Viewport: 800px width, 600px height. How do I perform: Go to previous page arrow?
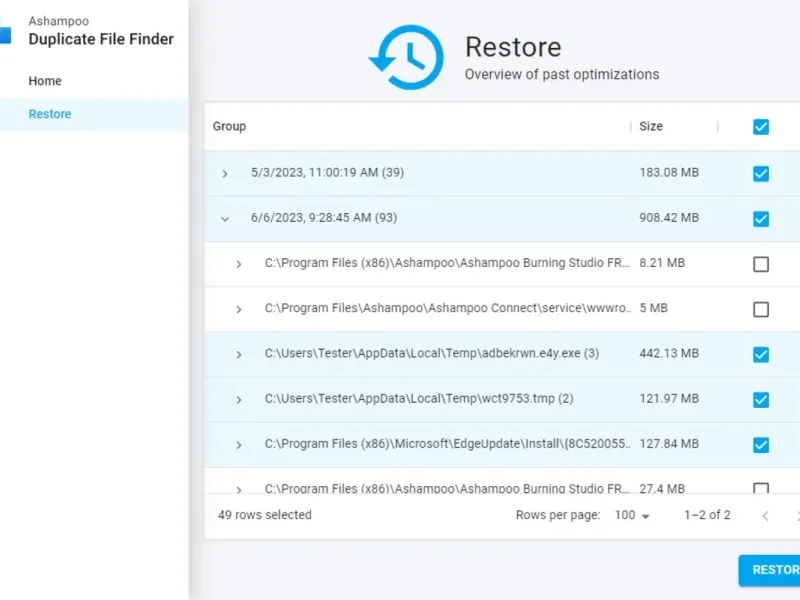click(x=766, y=516)
